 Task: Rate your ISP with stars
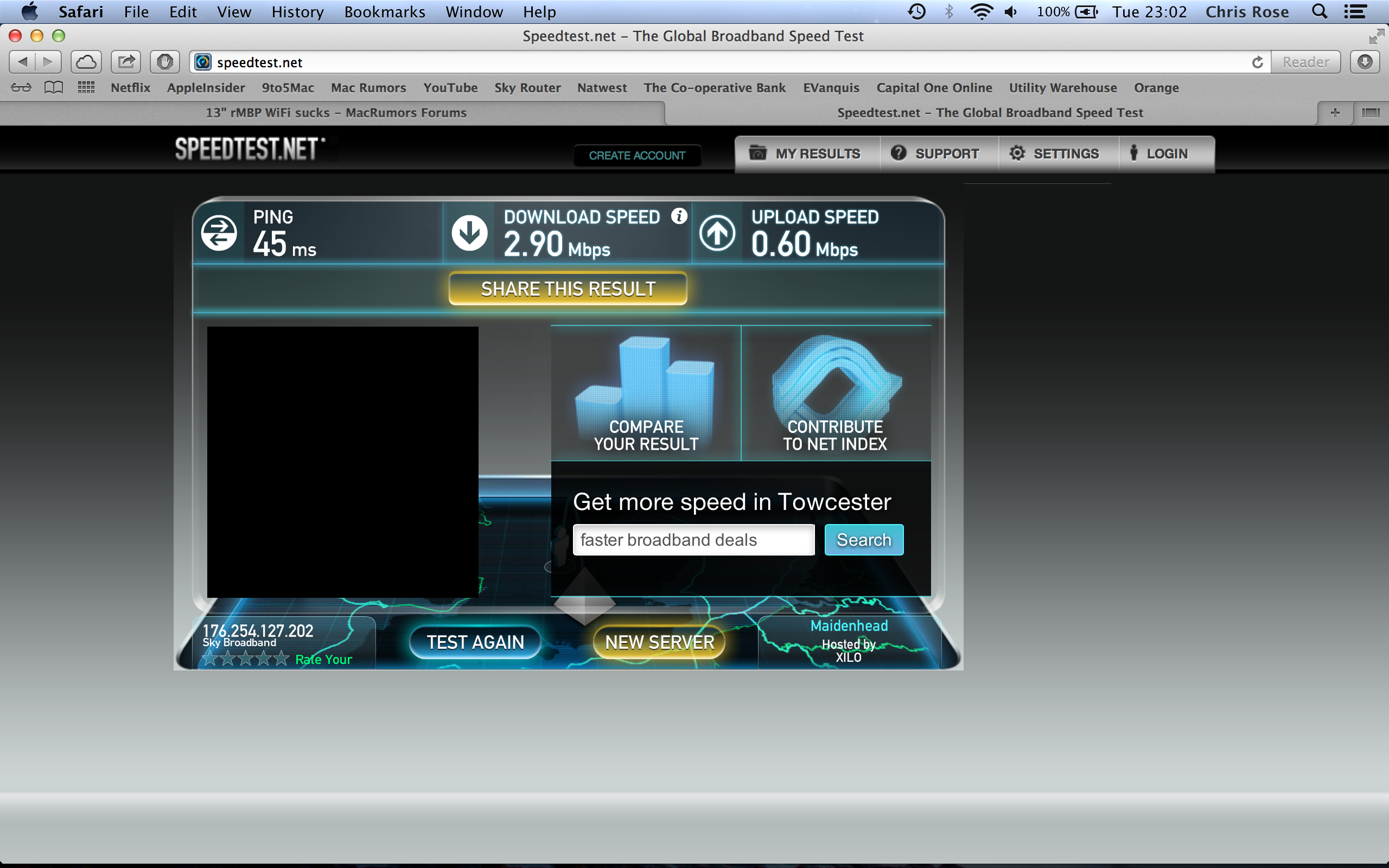[x=245, y=659]
